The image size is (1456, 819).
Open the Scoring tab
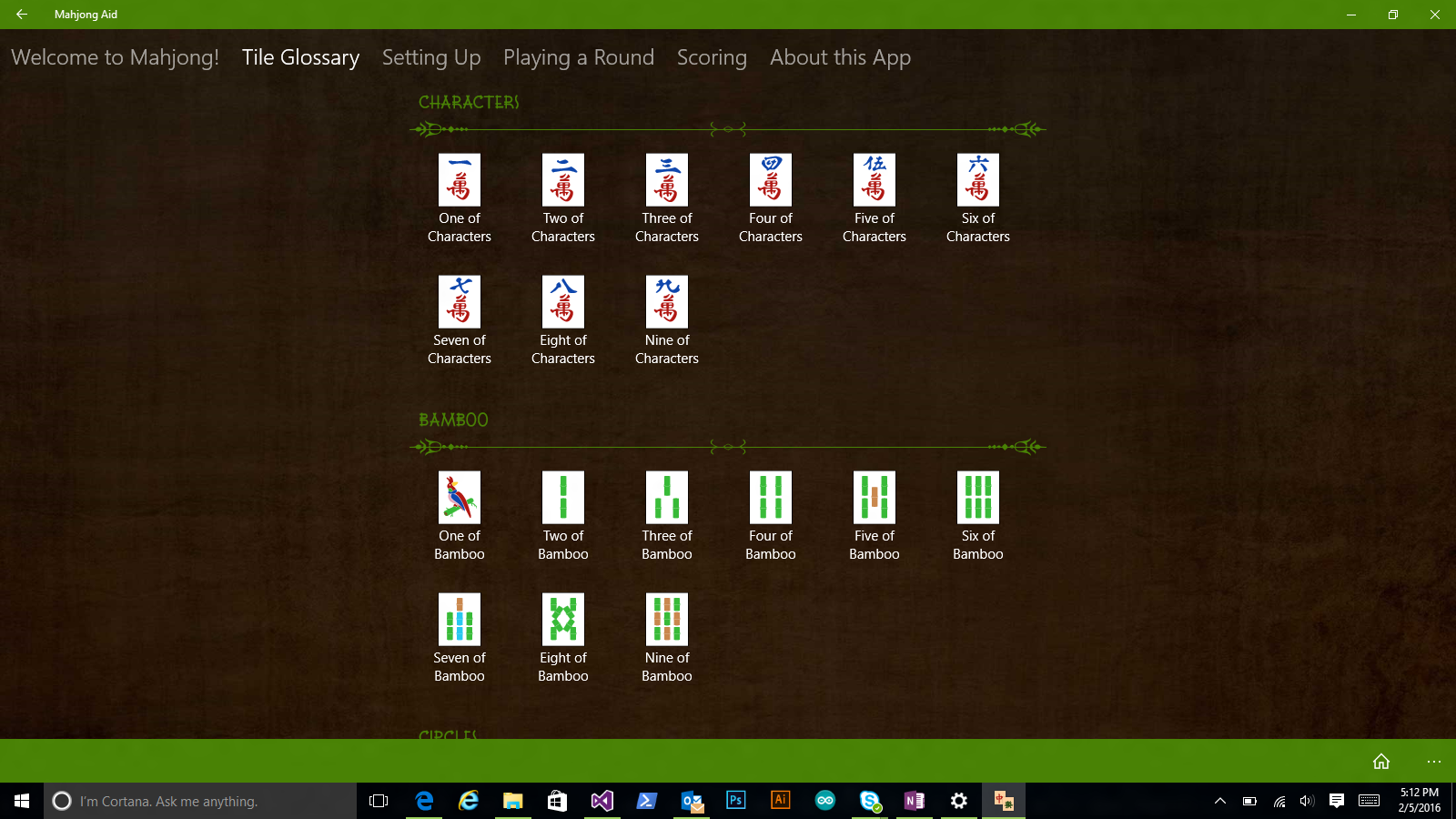click(x=712, y=57)
